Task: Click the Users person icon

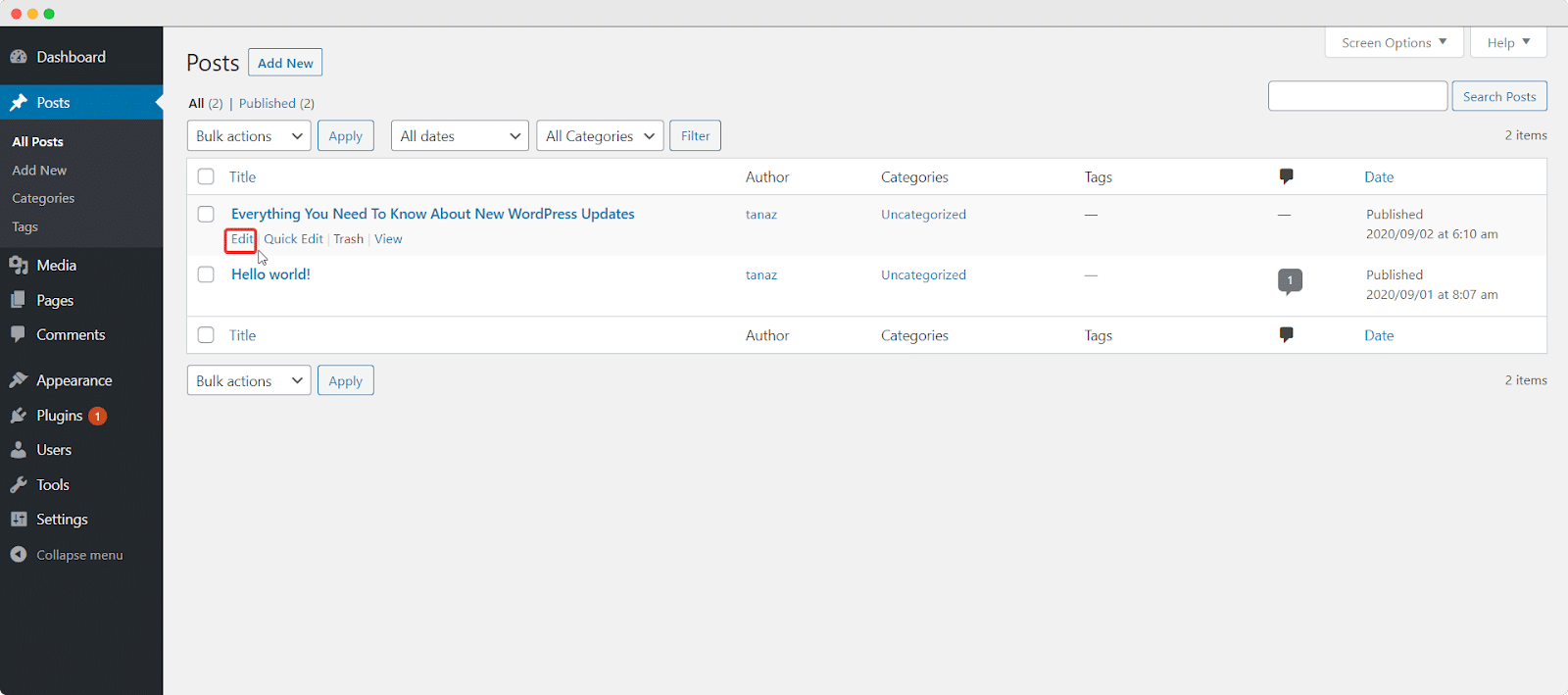Action: point(19,450)
